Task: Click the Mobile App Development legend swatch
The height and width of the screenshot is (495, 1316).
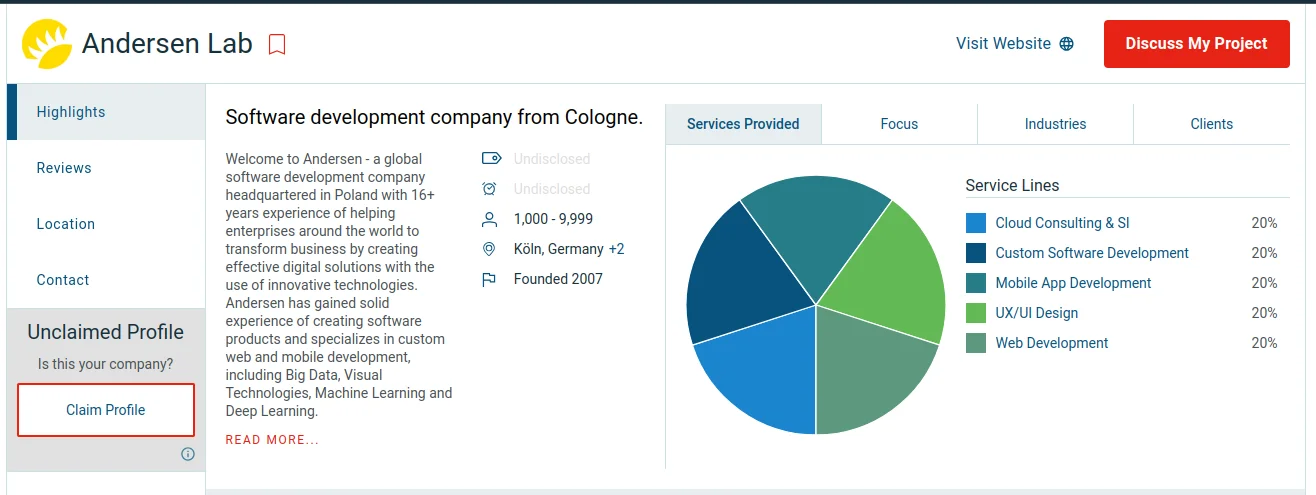Action: click(976, 283)
